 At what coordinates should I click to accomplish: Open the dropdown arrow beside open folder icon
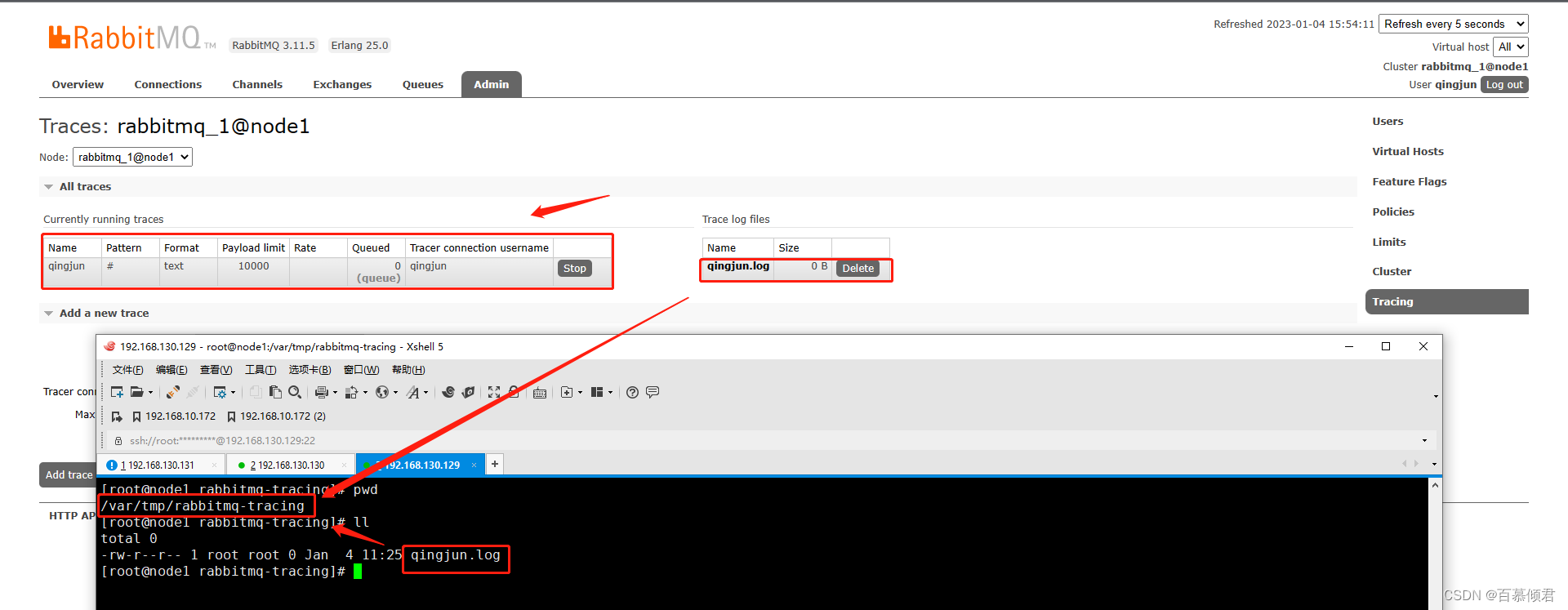(x=151, y=392)
